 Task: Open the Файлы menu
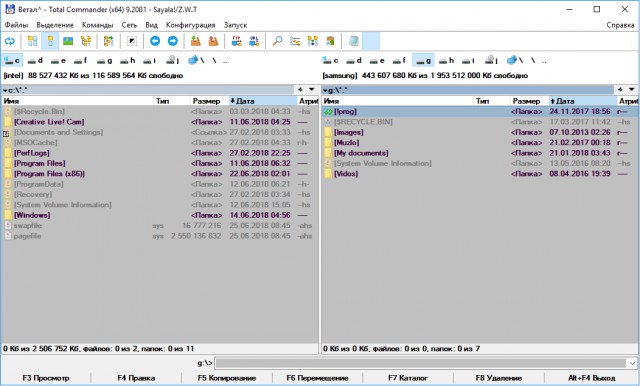point(16,25)
